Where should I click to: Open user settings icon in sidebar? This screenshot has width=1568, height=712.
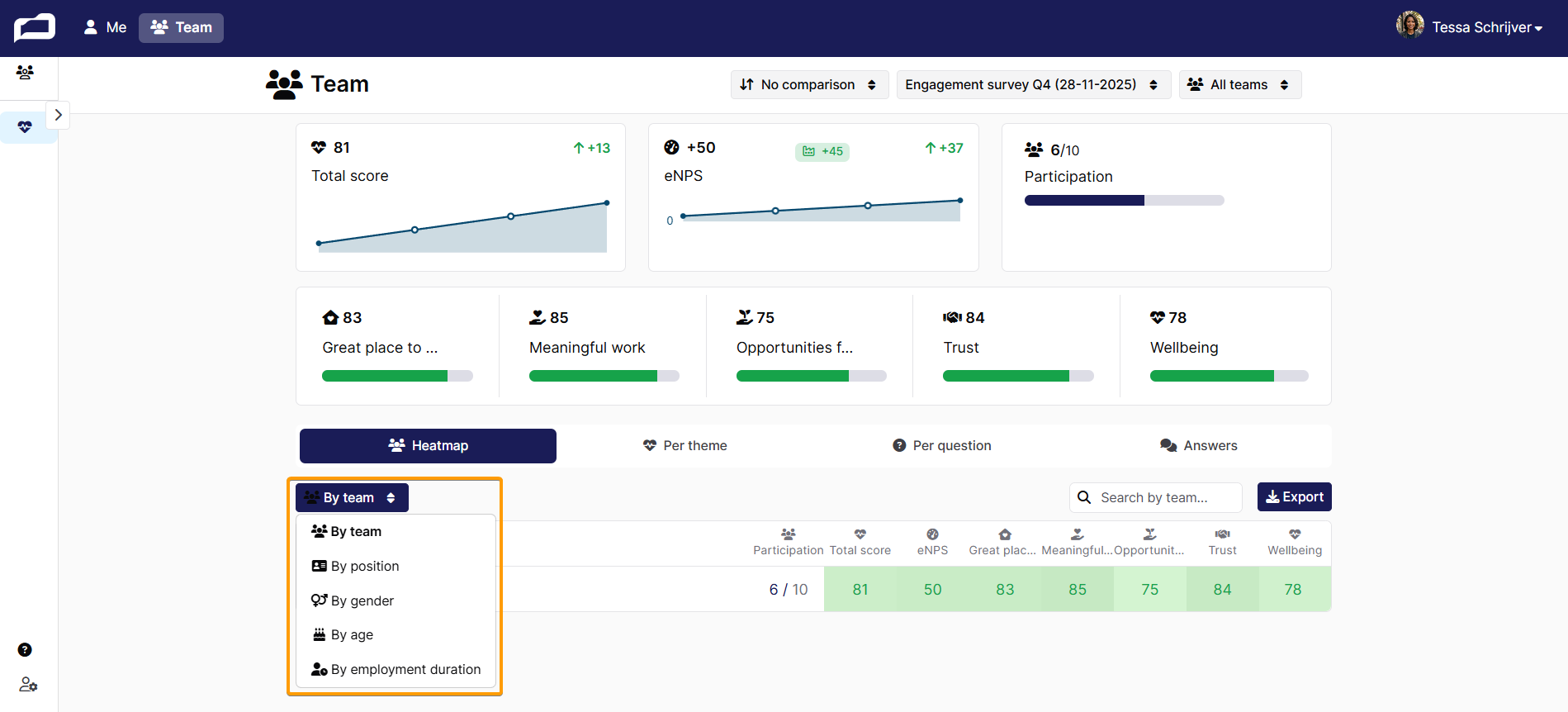28,685
